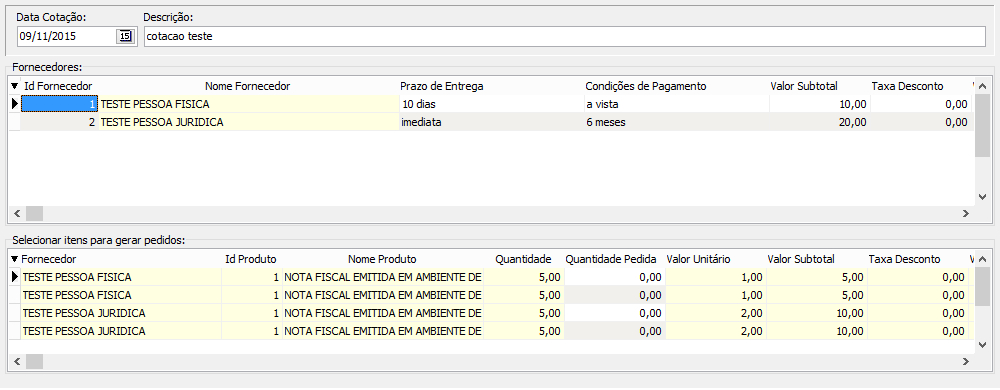The height and width of the screenshot is (390, 1000).
Task: Select the Id Fornecedor cell showing 1
Action: coord(59,104)
